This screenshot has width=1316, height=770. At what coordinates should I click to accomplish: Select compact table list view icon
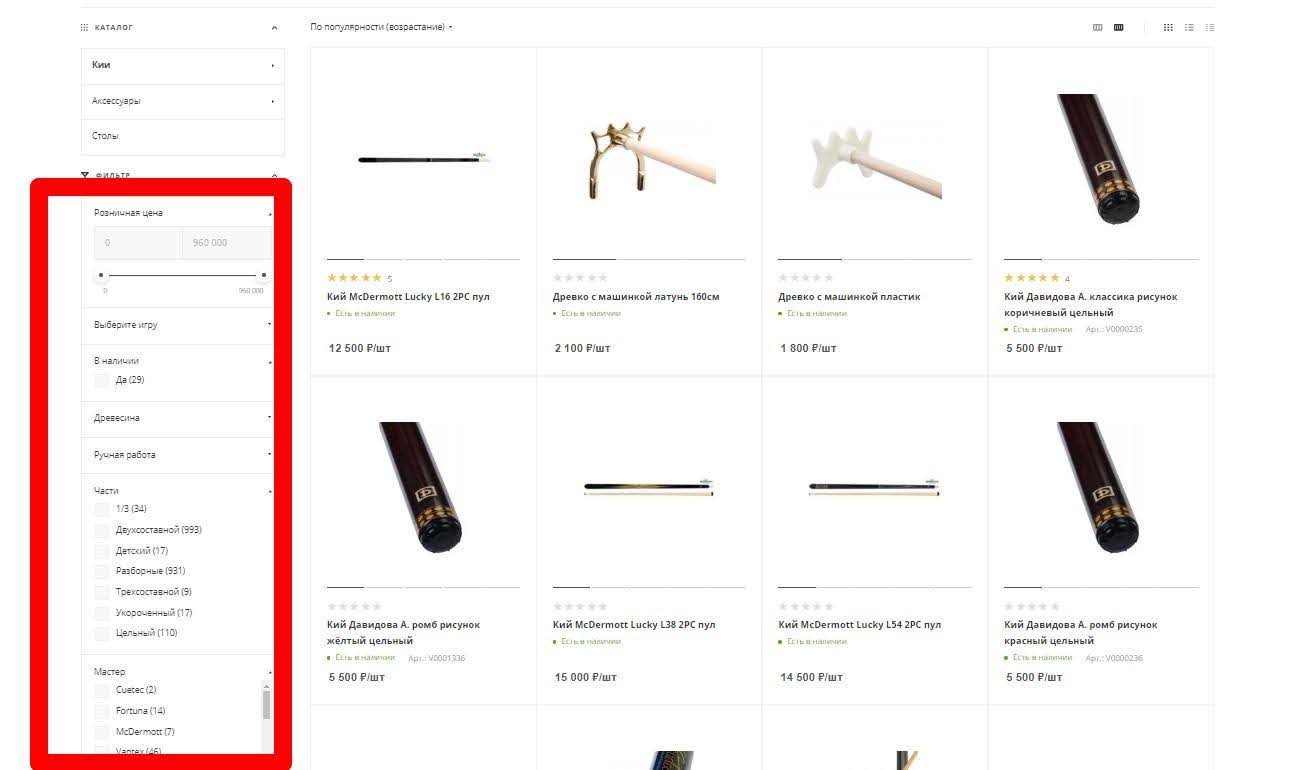pyautogui.click(x=1210, y=27)
